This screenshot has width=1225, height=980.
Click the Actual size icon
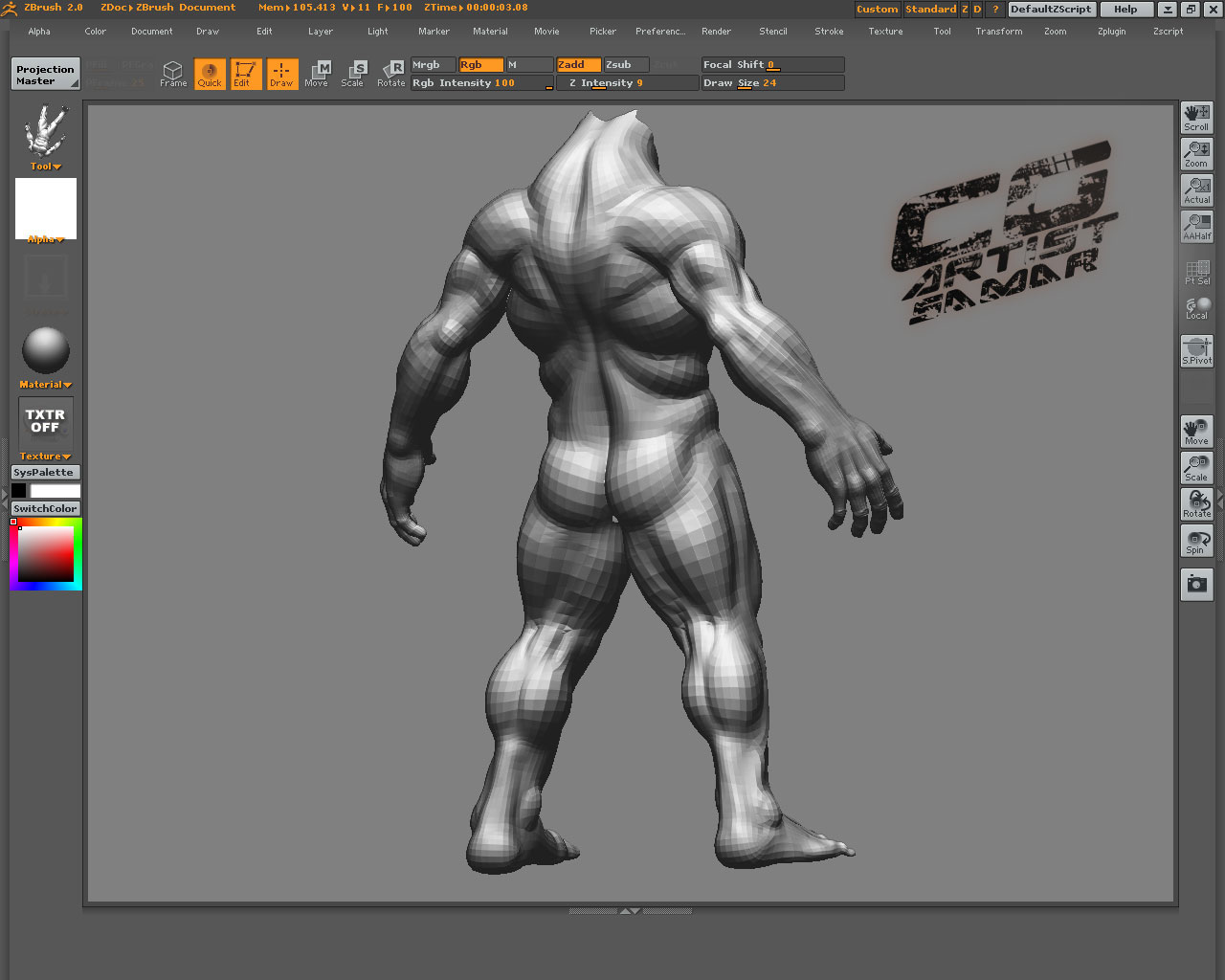coord(1196,190)
